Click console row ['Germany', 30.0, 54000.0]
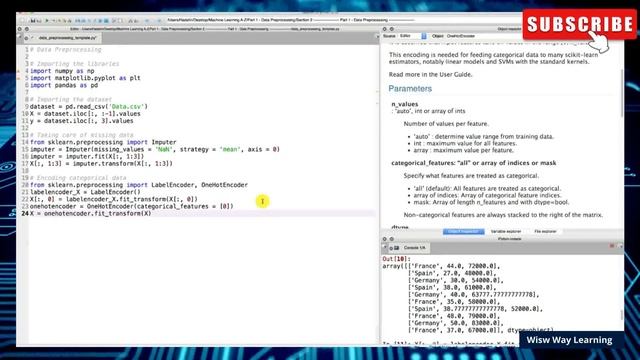This screenshot has width=640, height=360. point(456,280)
